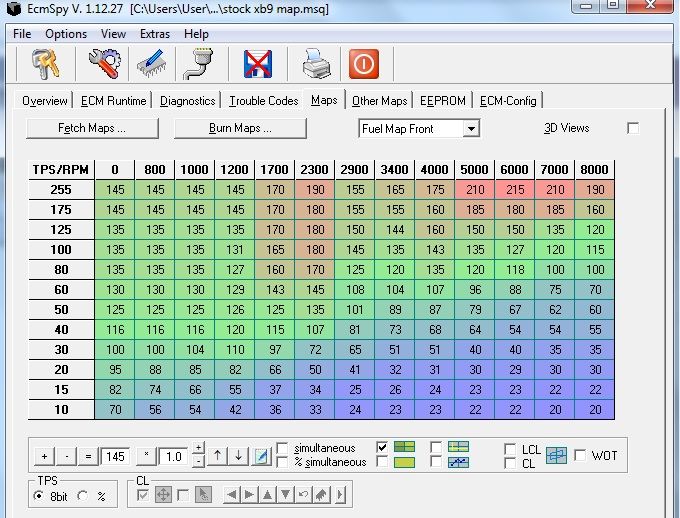Click the multiplier field showing 1.0
The height and width of the screenshot is (518, 680).
click(x=173, y=456)
